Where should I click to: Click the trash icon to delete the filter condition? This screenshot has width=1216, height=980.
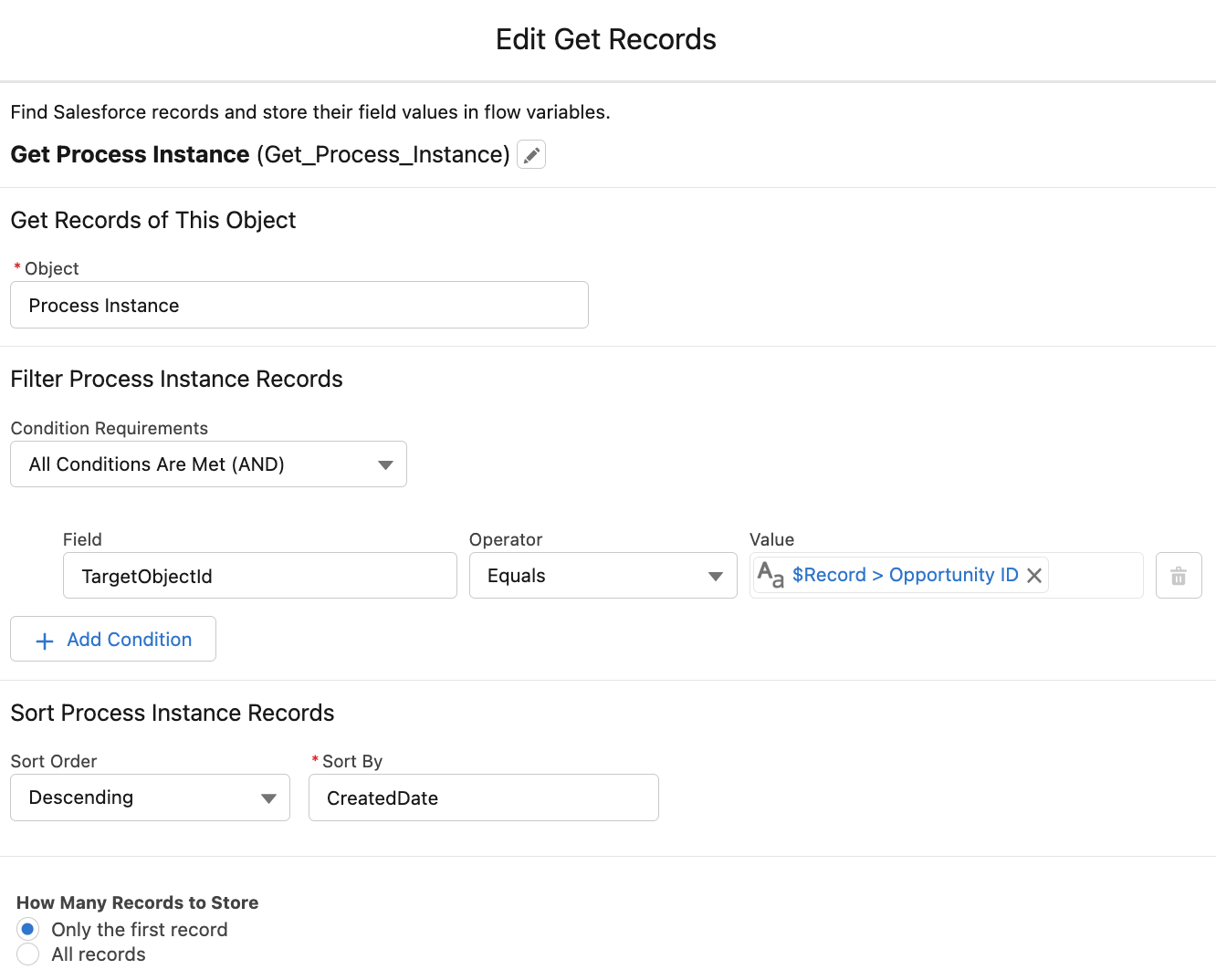click(1178, 575)
